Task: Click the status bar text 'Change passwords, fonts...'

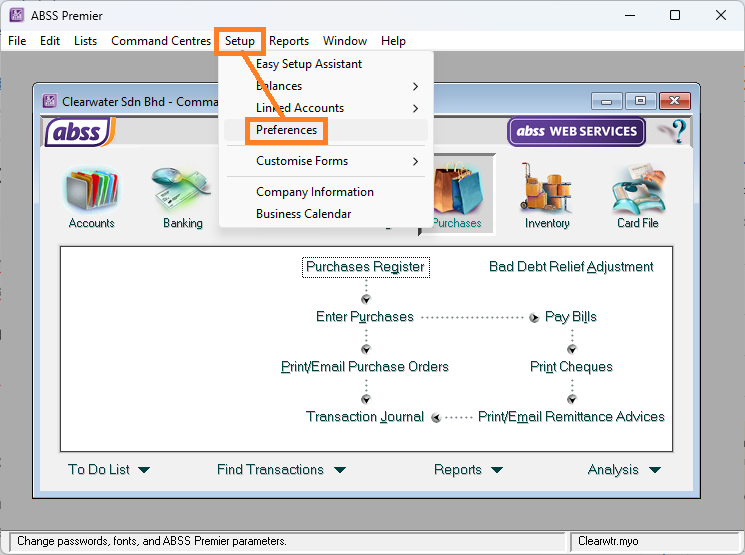Action: coord(152,541)
